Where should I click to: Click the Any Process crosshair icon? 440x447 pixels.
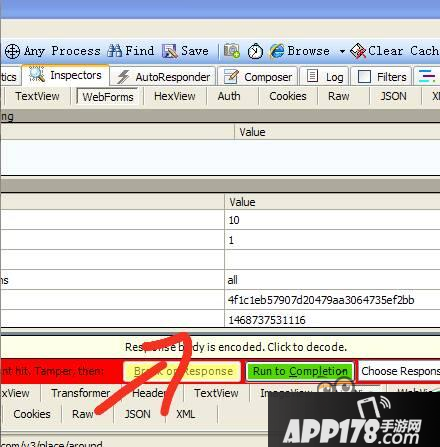pos(13,52)
